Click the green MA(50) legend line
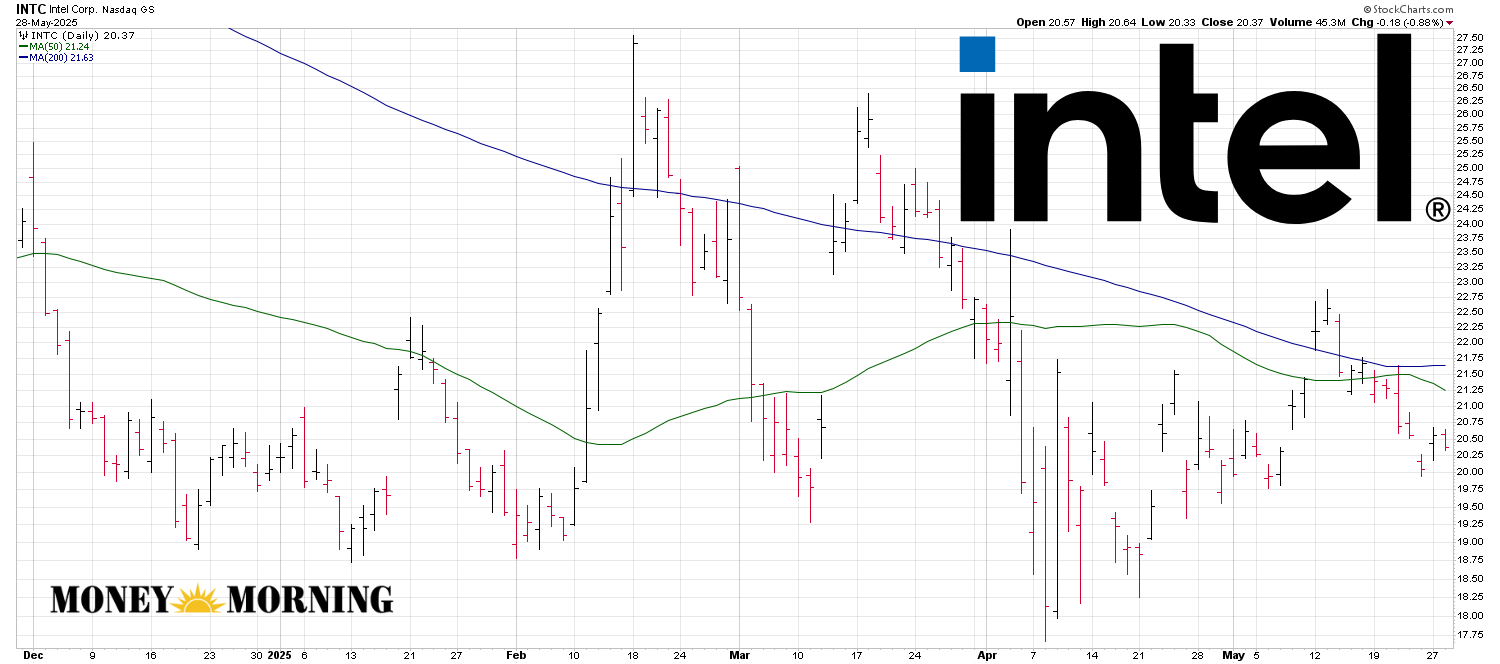1500x664 pixels. tap(22, 46)
